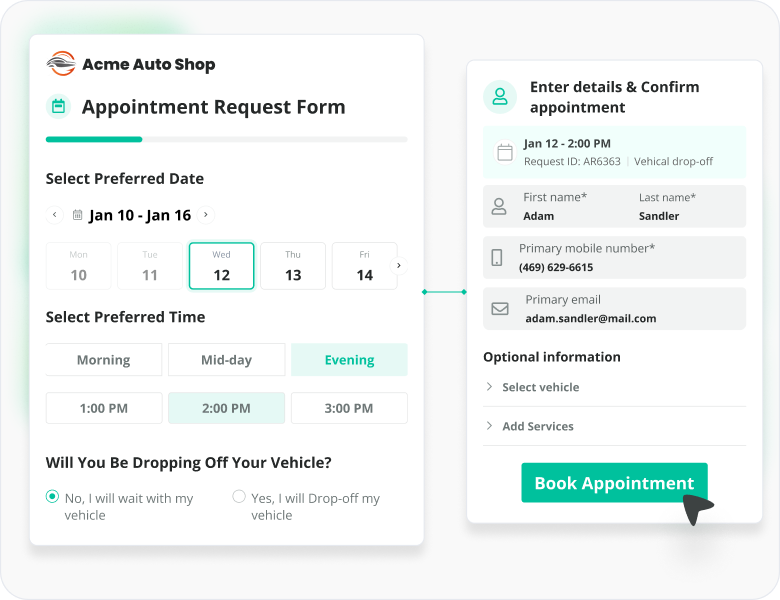The image size is (780, 600).
Task: Choose the 2:00 PM time slot
Action: [226, 408]
